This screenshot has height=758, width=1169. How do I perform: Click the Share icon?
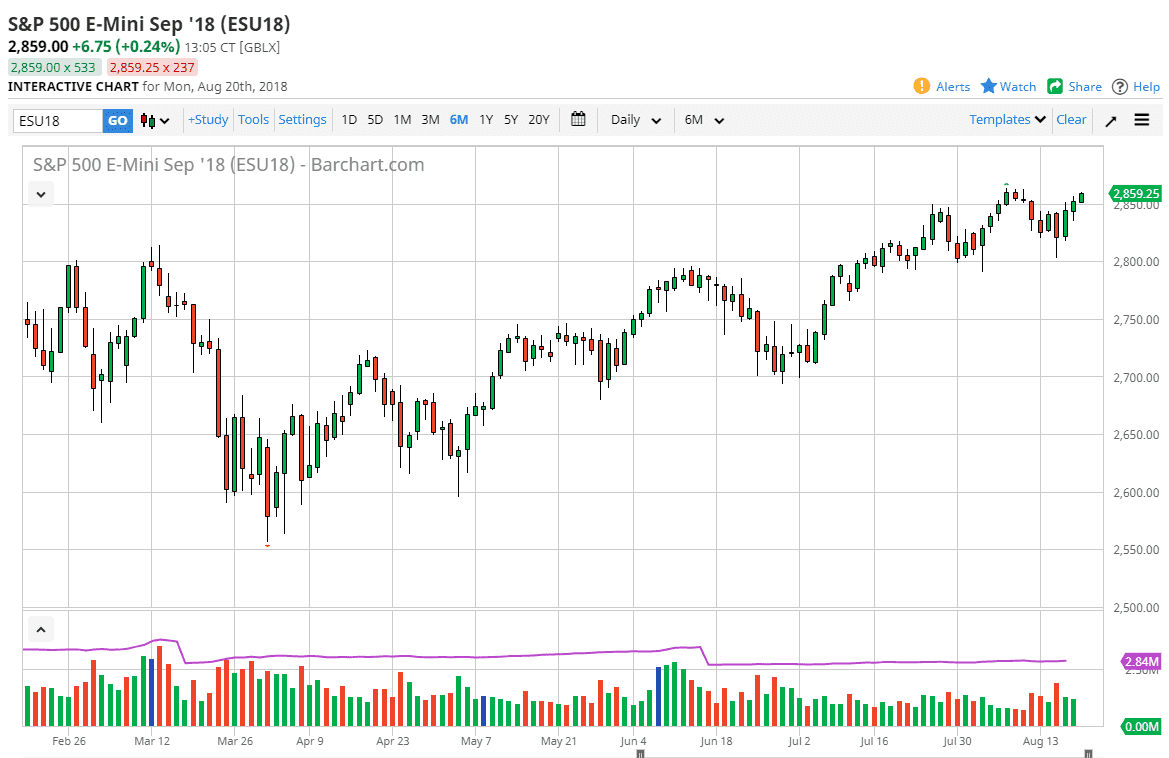tap(1055, 86)
